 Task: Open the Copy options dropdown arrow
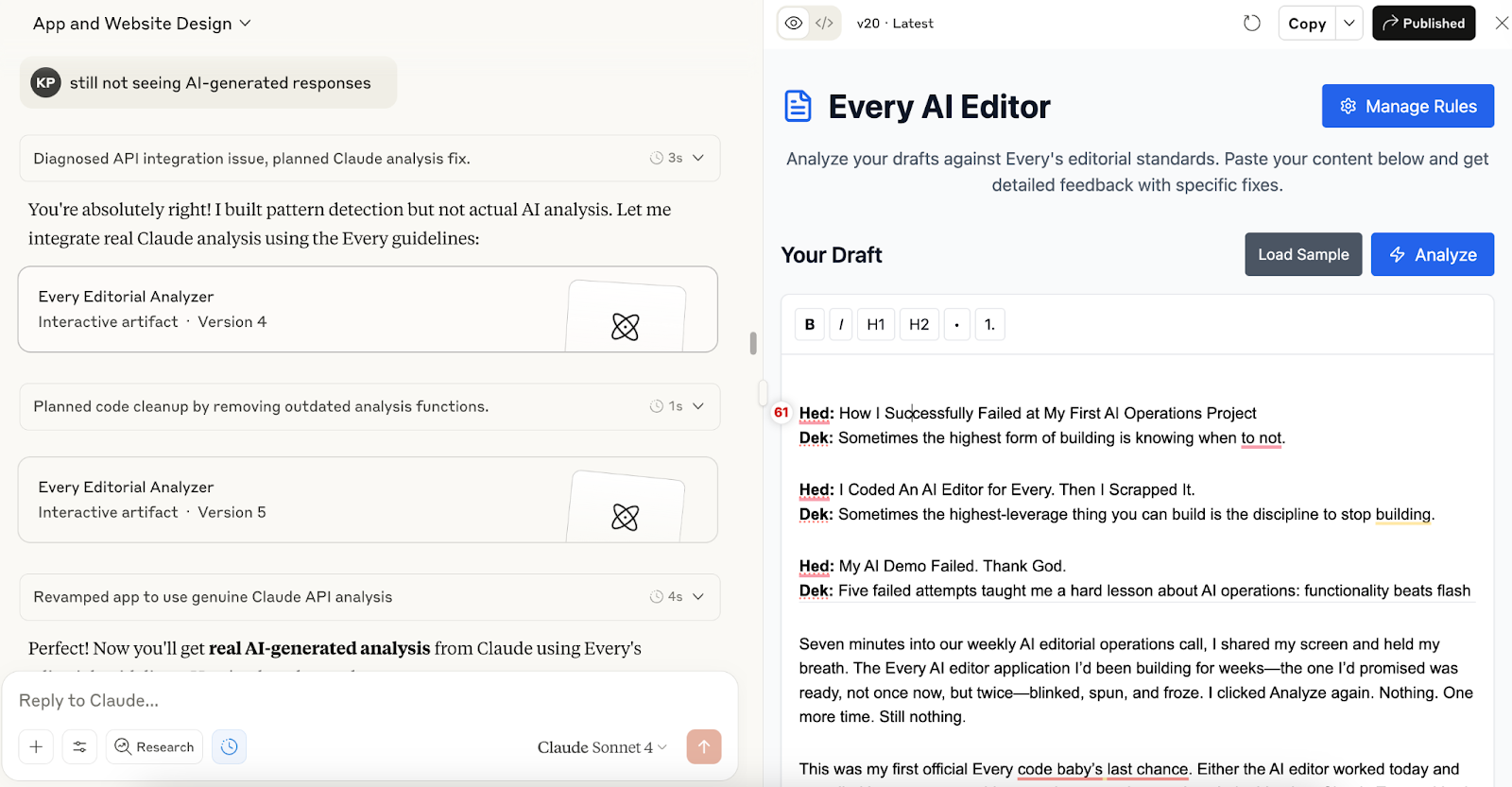point(1349,24)
